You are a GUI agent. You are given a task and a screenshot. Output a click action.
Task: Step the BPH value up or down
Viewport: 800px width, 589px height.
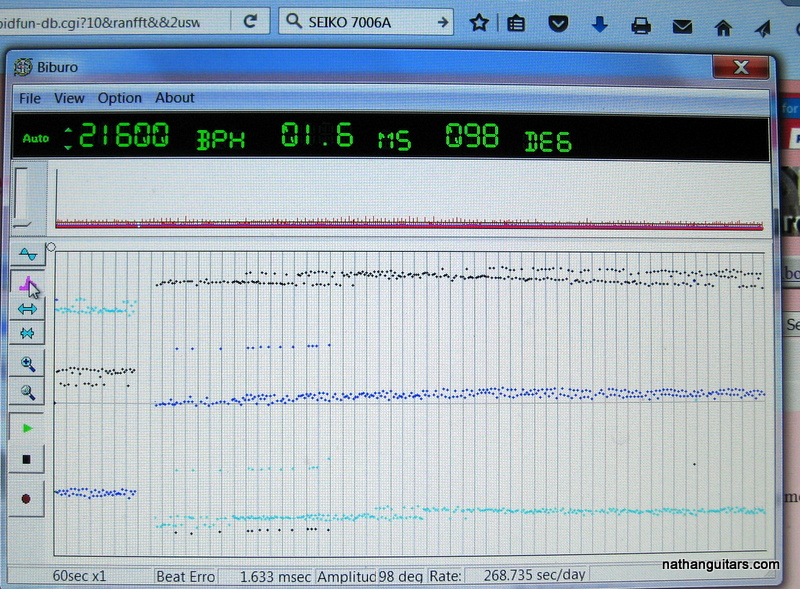[x=68, y=138]
